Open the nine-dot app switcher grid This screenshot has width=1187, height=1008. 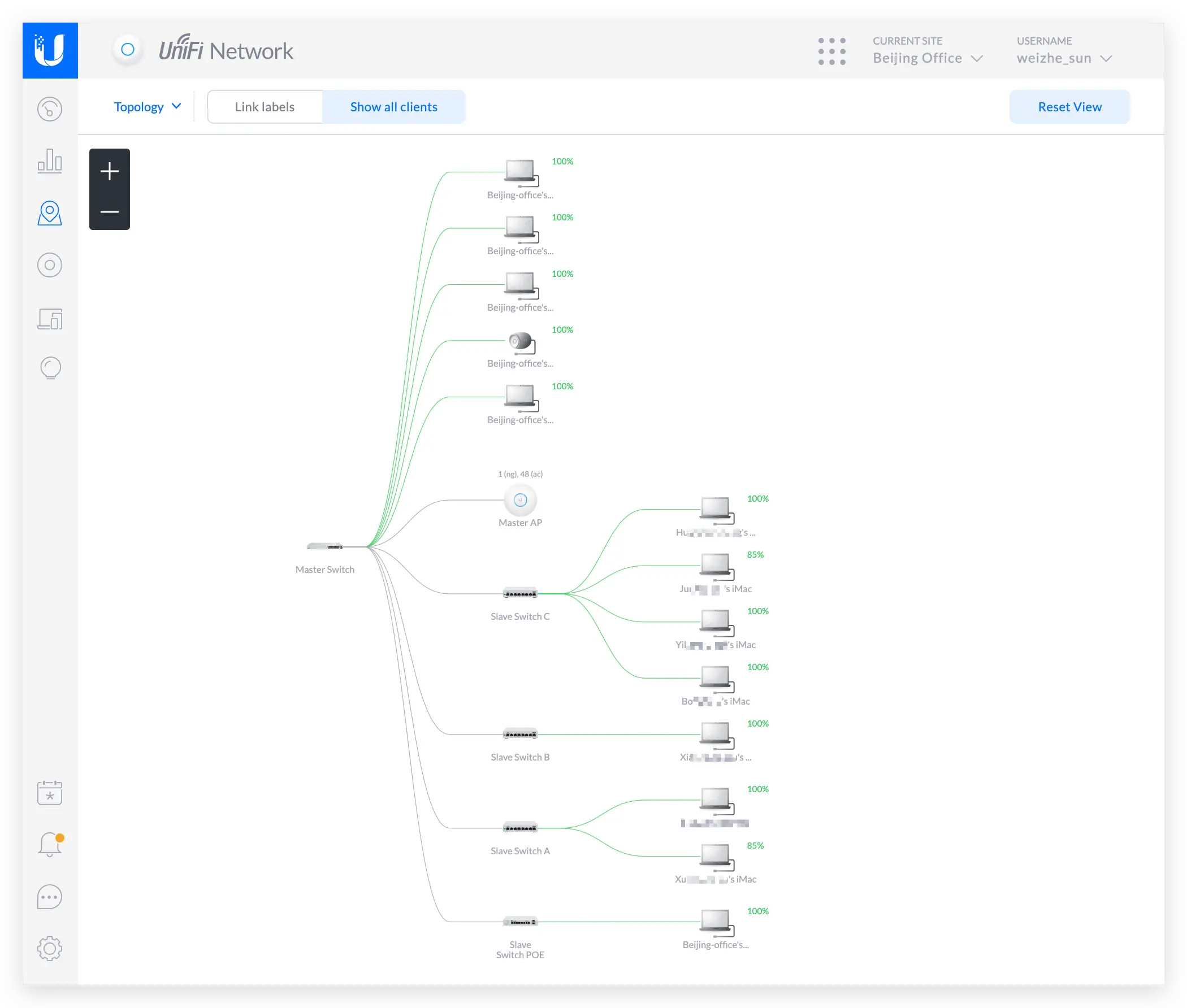[x=831, y=51]
